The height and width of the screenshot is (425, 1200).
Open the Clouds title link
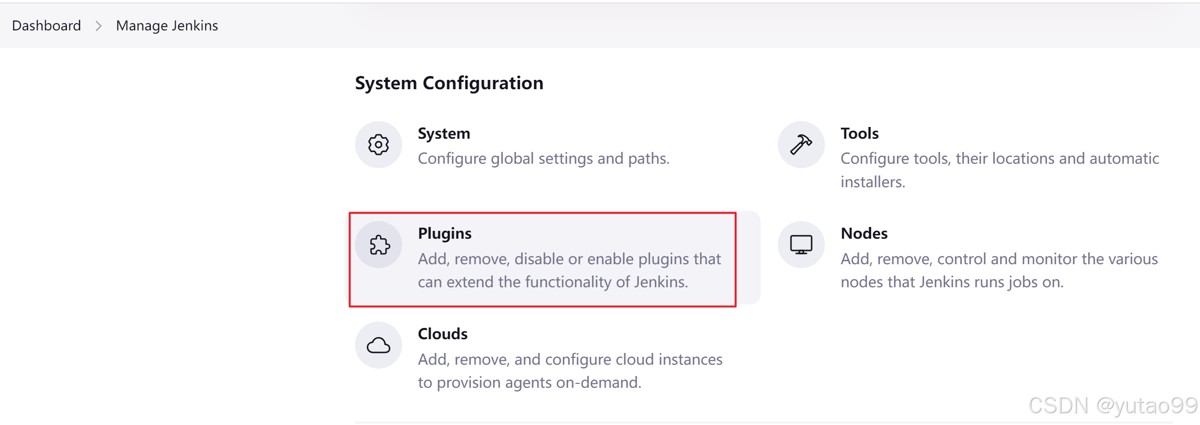[443, 333]
